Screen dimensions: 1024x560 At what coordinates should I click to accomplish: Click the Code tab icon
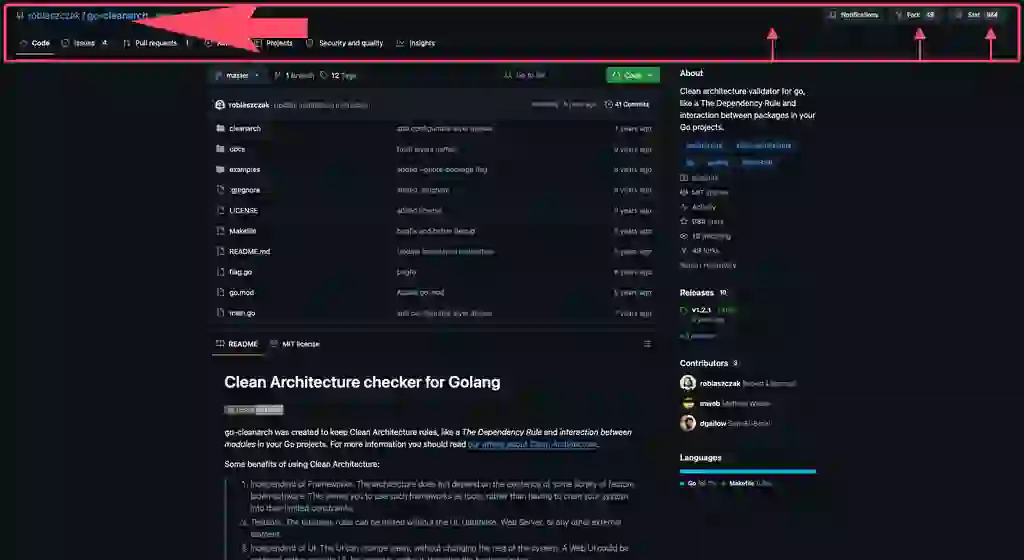[x=24, y=43]
